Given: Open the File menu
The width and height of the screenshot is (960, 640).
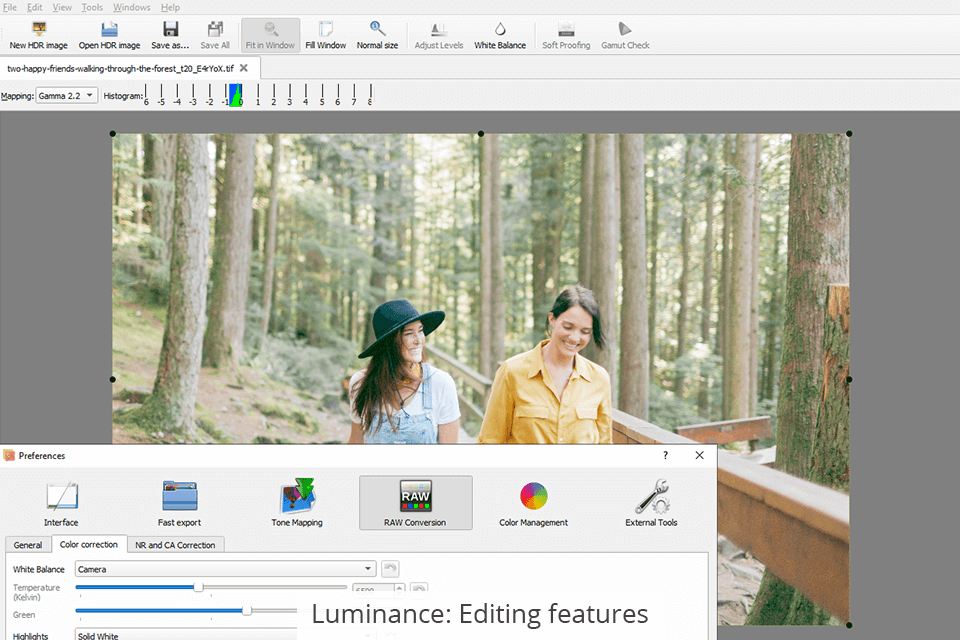Looking at the screenshot, I should (x=10, y=7).
